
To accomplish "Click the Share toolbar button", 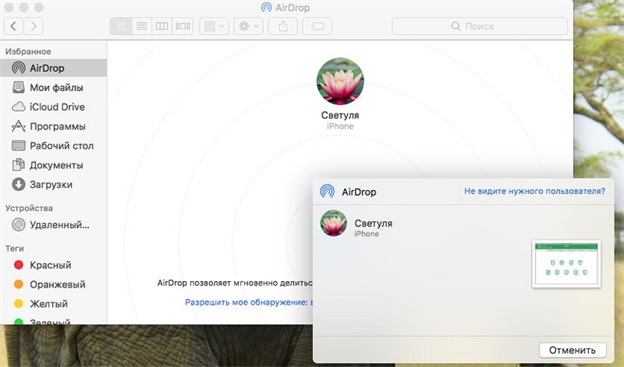I will (x=283, y=26).
